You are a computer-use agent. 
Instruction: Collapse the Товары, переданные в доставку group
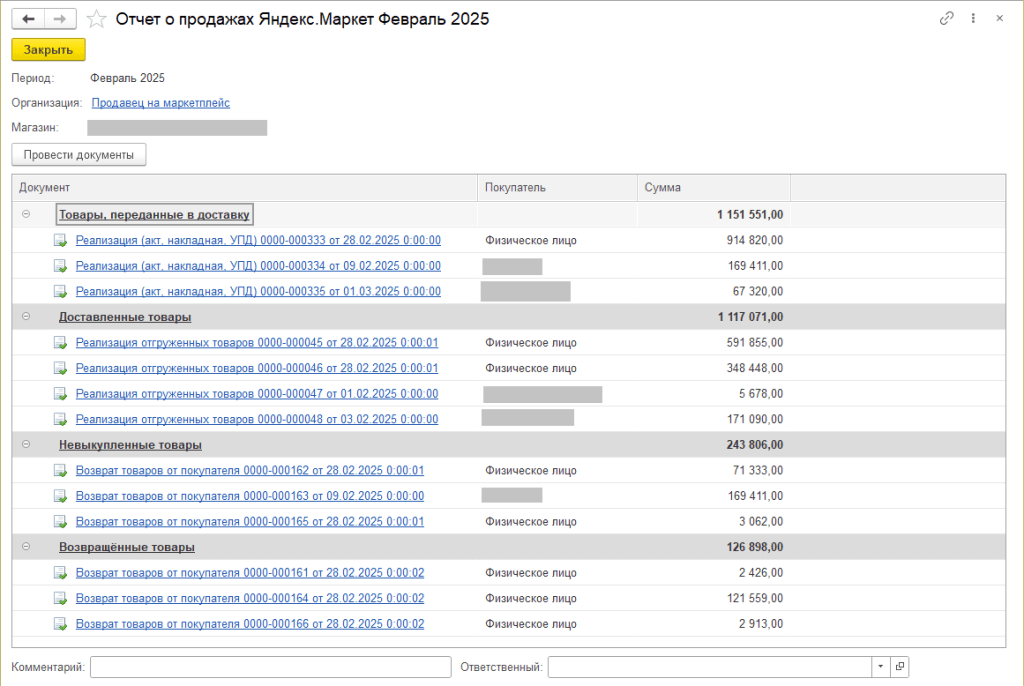pyautogui.click(x=26, y=214)
